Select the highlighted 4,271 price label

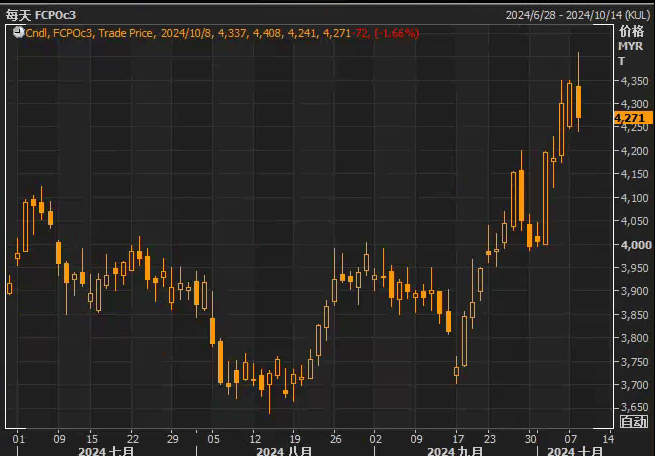(x=633, y=118)
